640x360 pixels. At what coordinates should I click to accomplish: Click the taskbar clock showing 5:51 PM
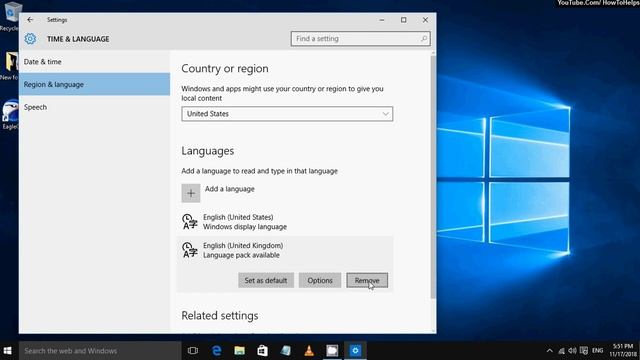(x=623, y=351)
